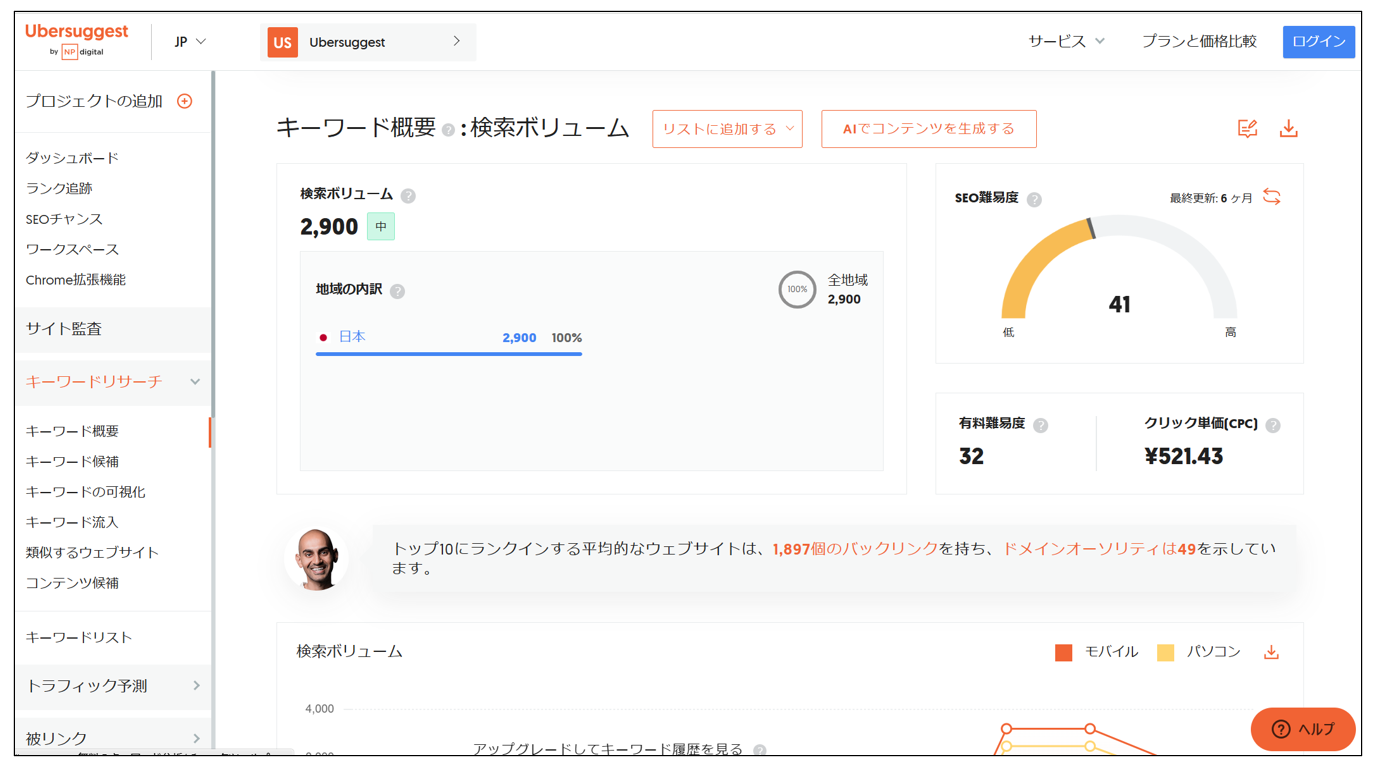Click the 最終更新: 6 ヶ月 text
This screenshot has width=1375, height=762.
click(x=1211, y=198)
